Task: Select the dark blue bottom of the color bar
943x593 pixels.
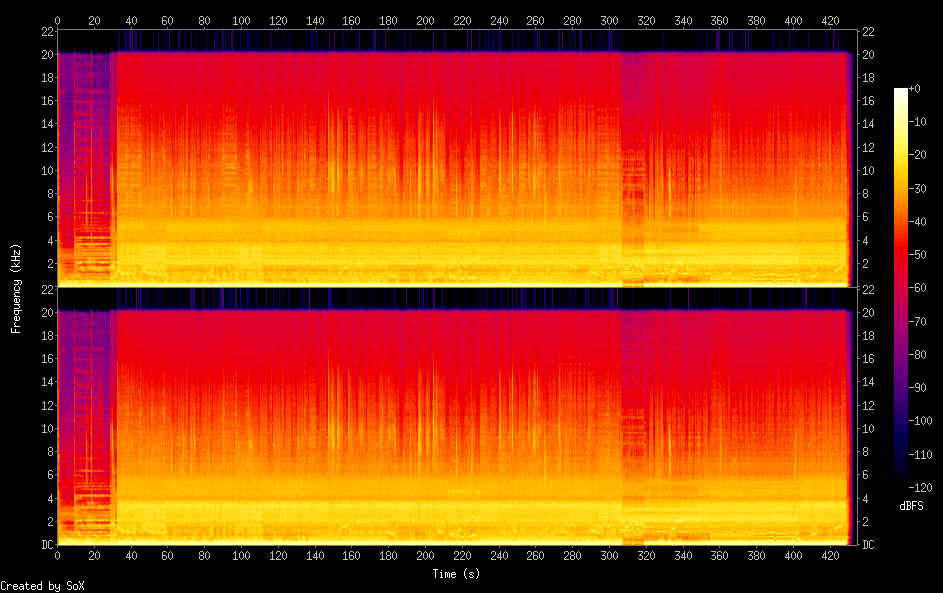Action: click(x=901, y=484)
